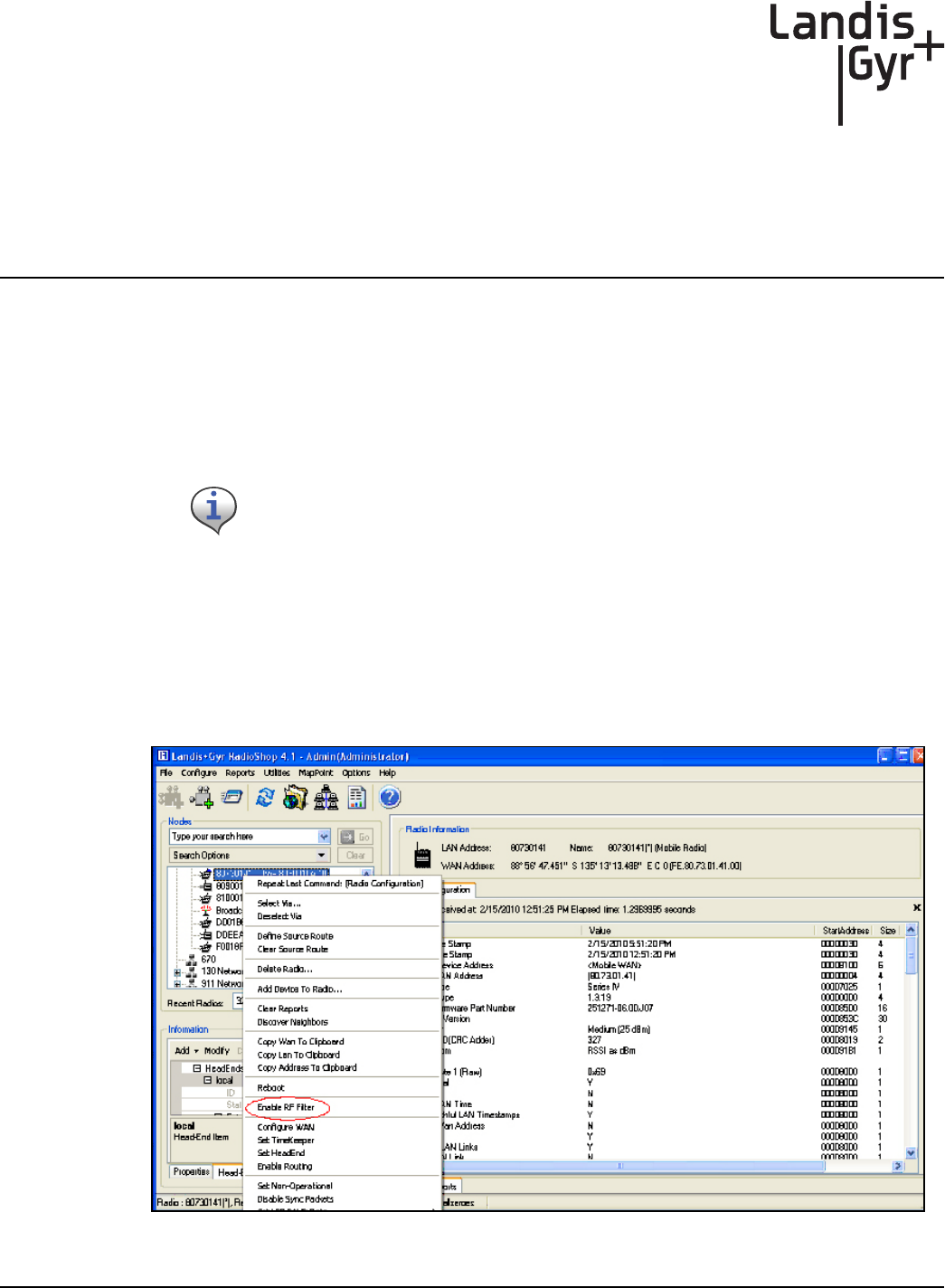
Task: Click the table's vertical scrollbar down arrow
Action: click(911, 1153)
